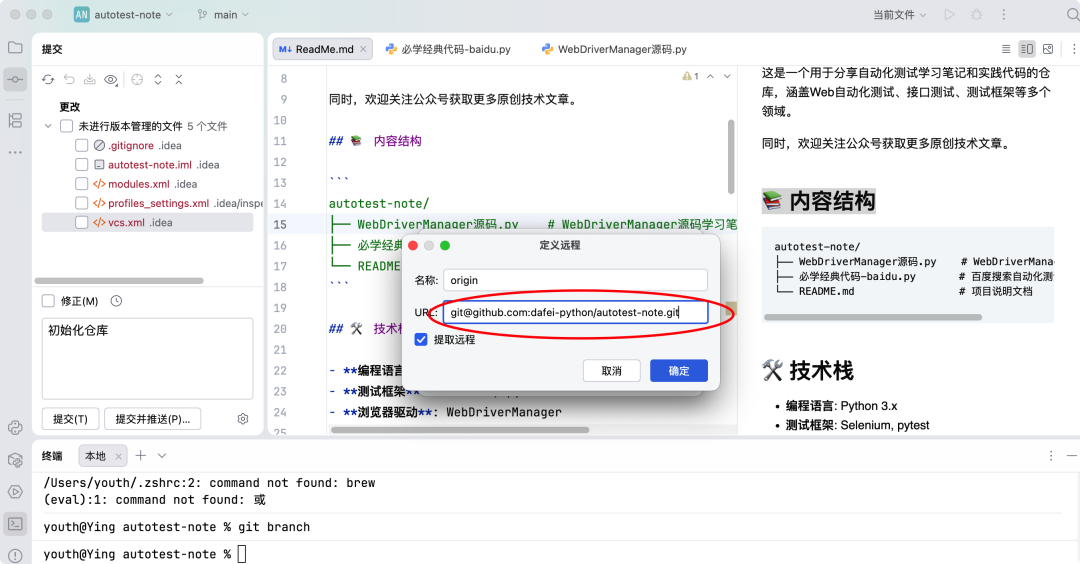This screenshot has height=564, width=1080.
Task: Click the 提交并推送(P) button
Action: pyautogui.click(x=152, y=419)
